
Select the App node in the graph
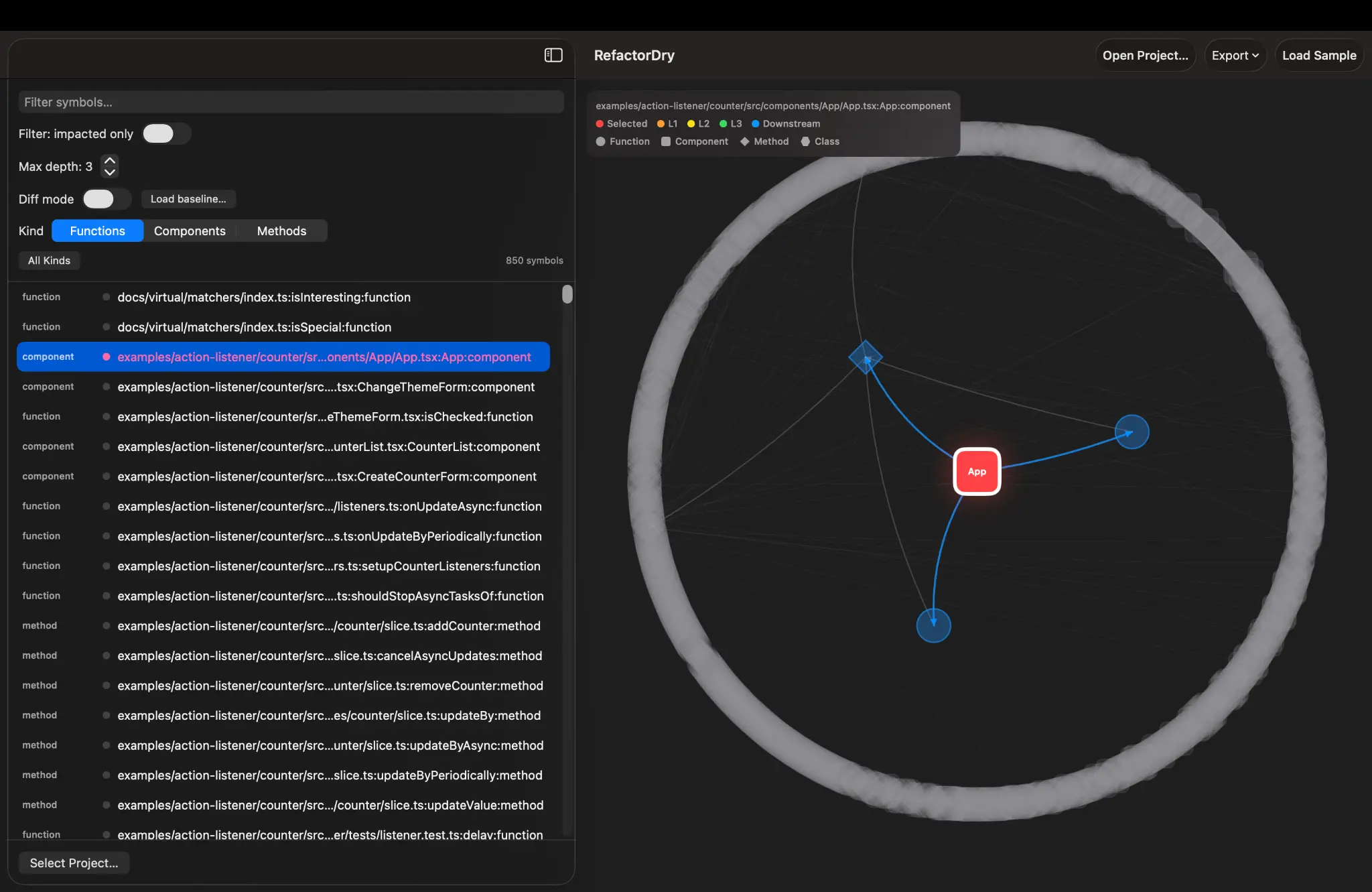[977, 471]
